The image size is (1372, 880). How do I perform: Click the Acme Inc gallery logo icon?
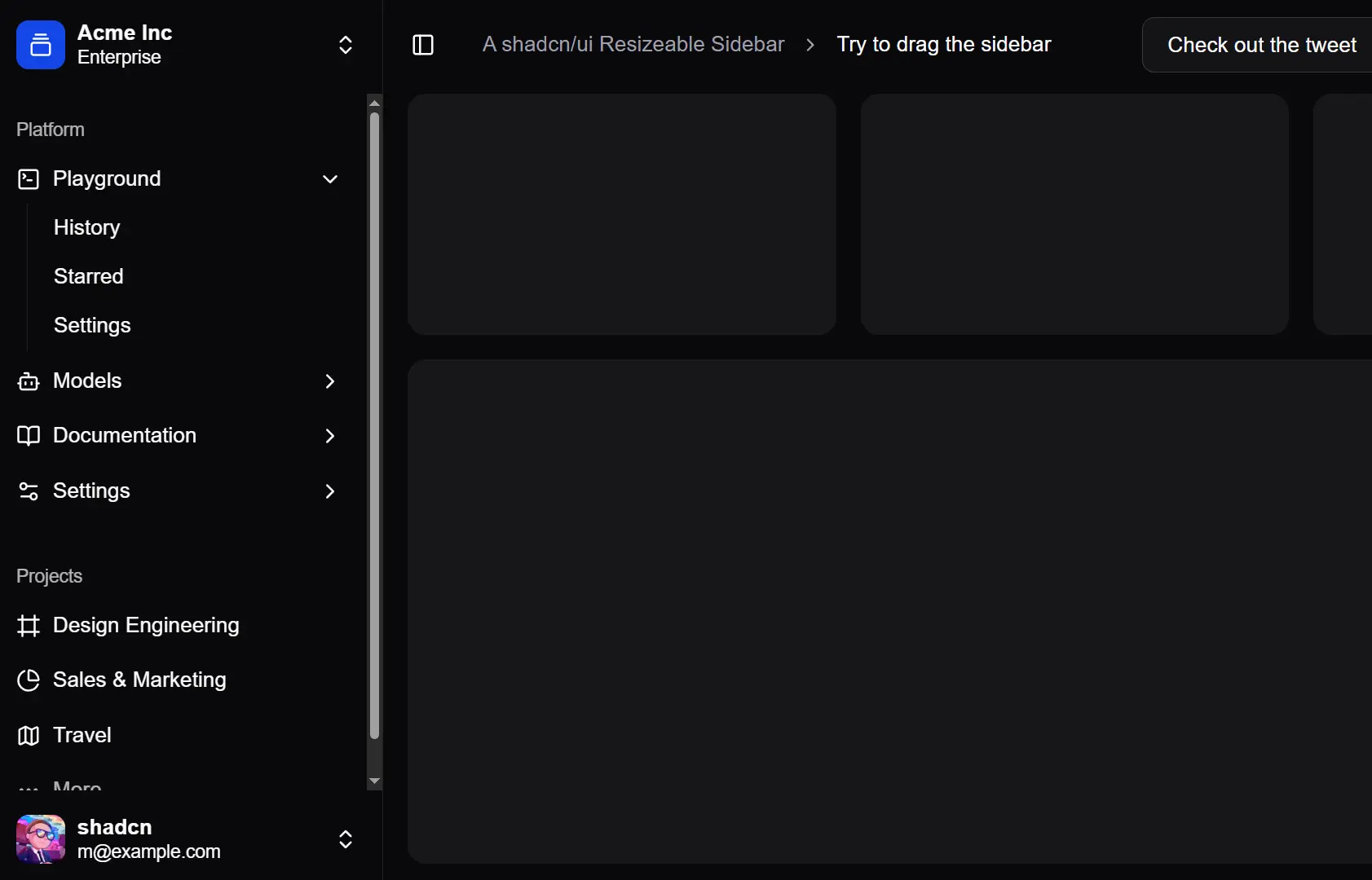(x=40, y=45)
